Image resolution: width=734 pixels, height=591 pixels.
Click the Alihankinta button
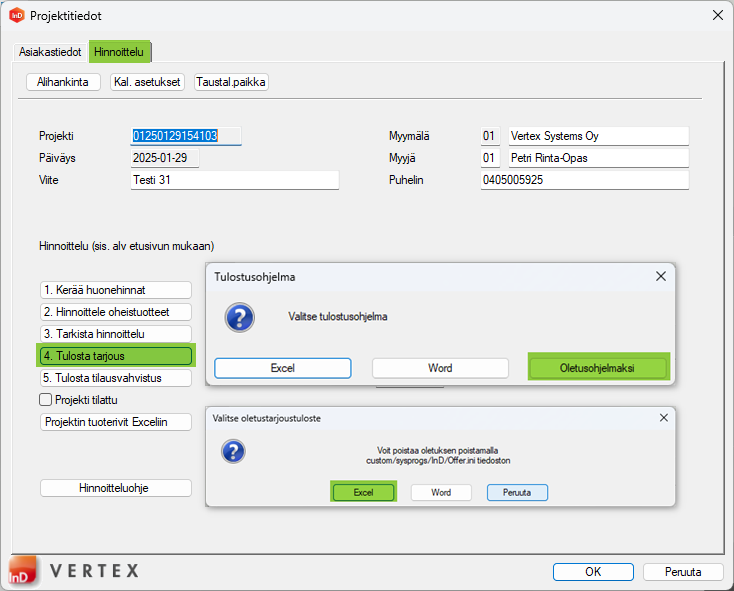[63, 82]
